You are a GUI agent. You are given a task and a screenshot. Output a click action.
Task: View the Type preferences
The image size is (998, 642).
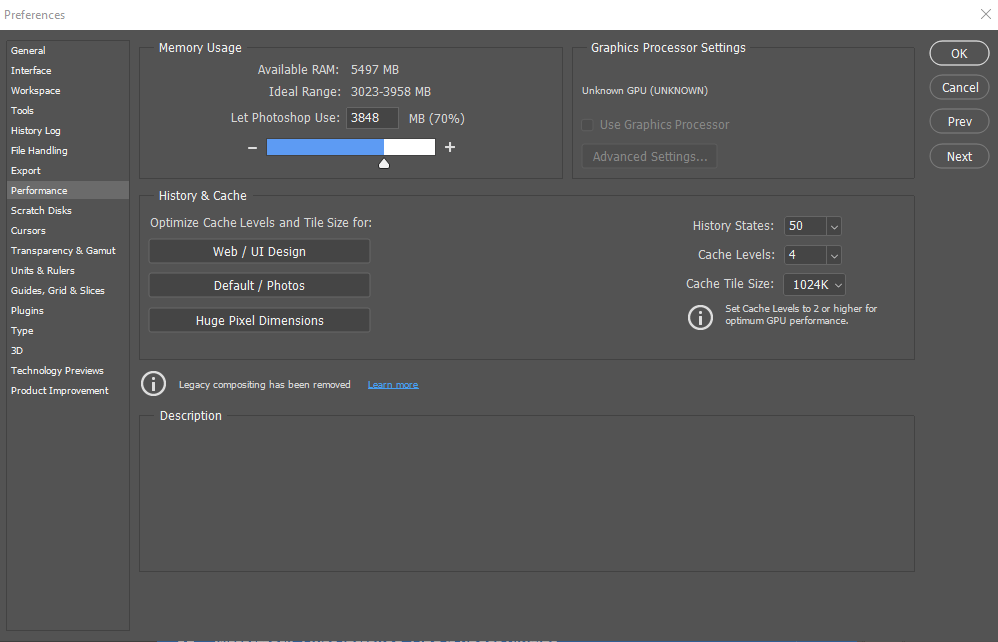(x=21, y=330)
